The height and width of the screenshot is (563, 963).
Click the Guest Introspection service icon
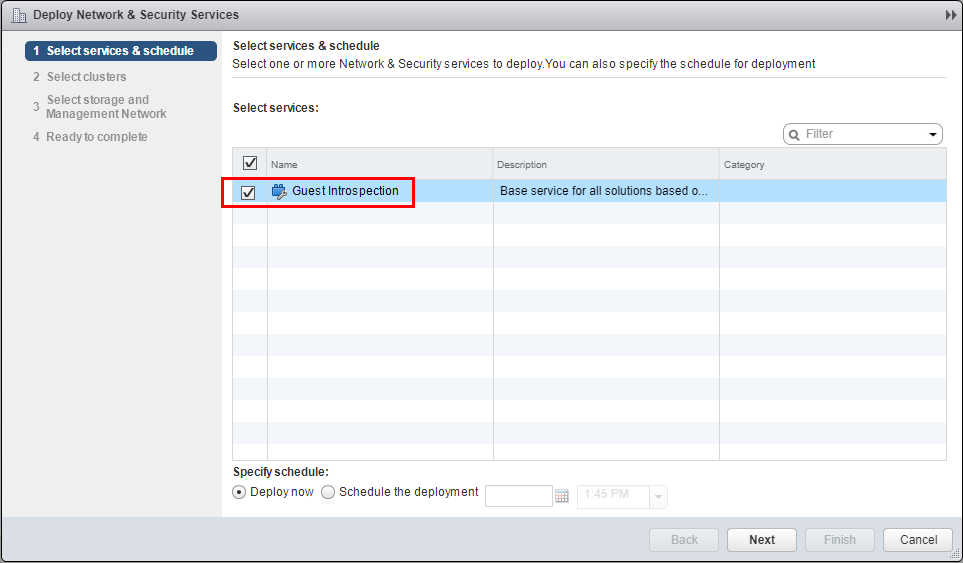pos(279,192)
